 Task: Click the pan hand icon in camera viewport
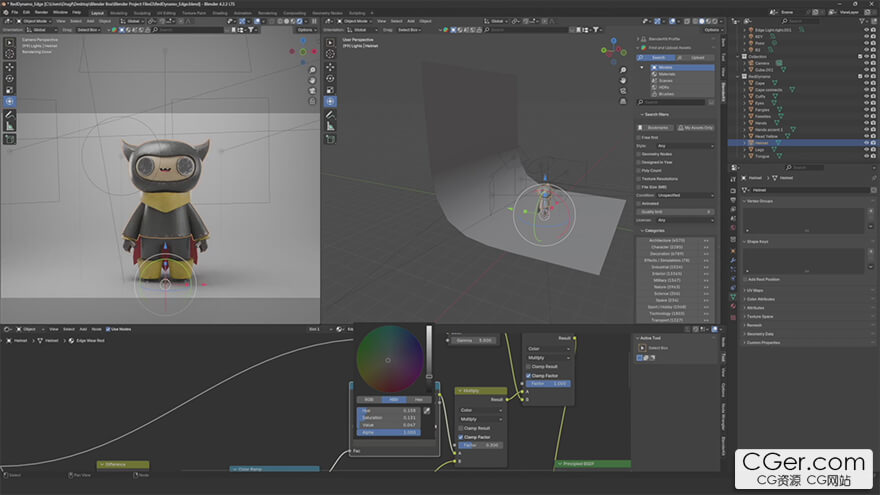pos(312,80)
